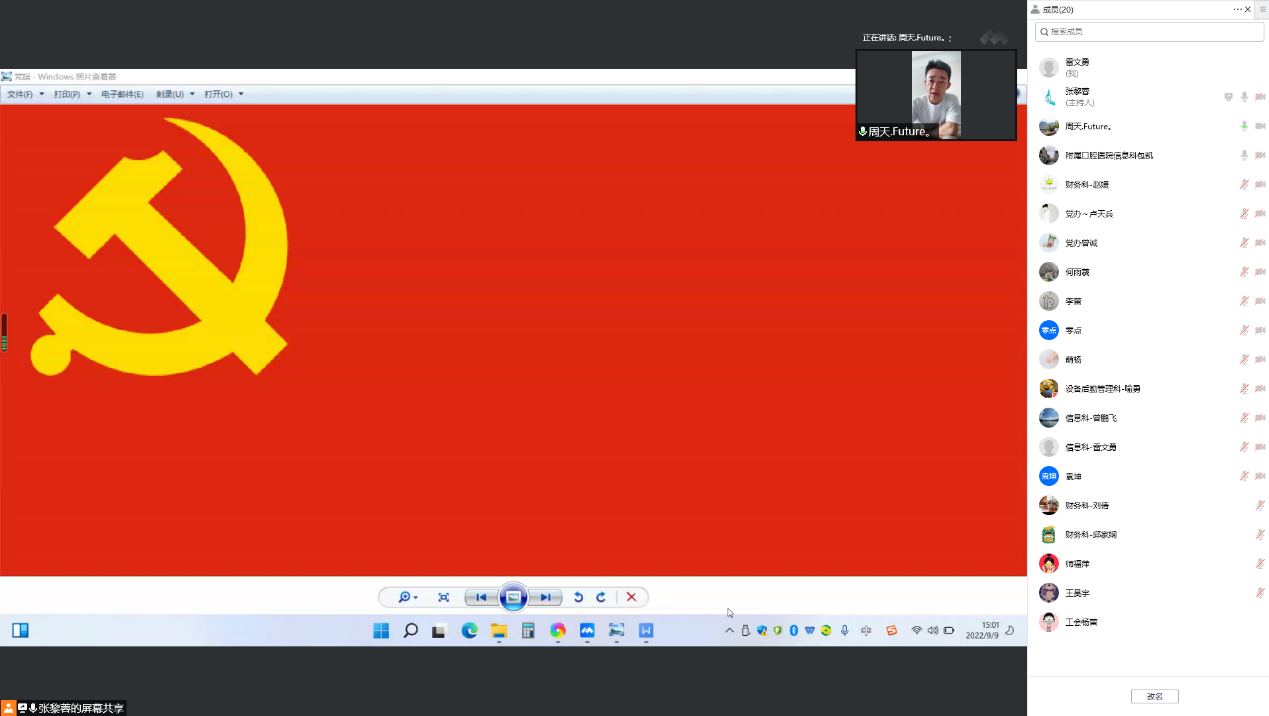This screenshot has height=716, width=1269.
Task: Open the 文件(F) dropdown menu
Action: point(25,94)
